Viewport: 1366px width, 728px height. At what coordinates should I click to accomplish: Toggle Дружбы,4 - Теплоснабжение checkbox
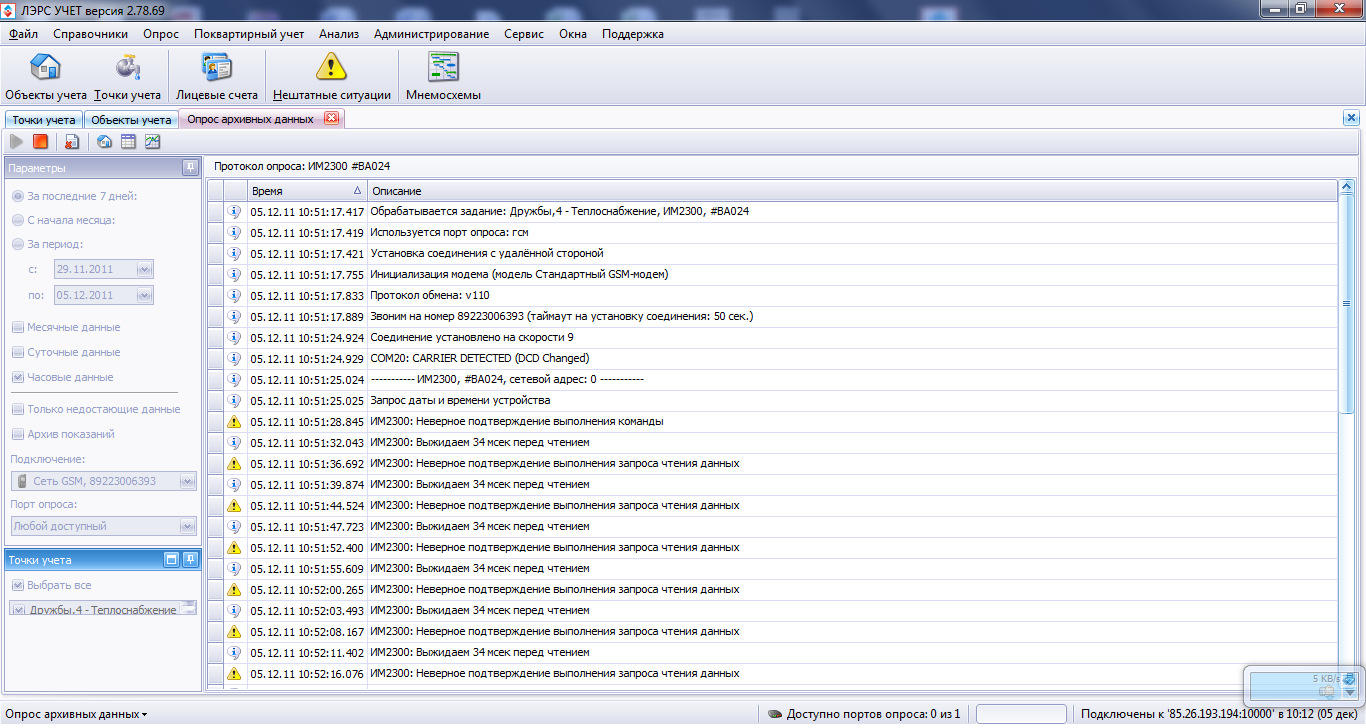pos(20,609)
